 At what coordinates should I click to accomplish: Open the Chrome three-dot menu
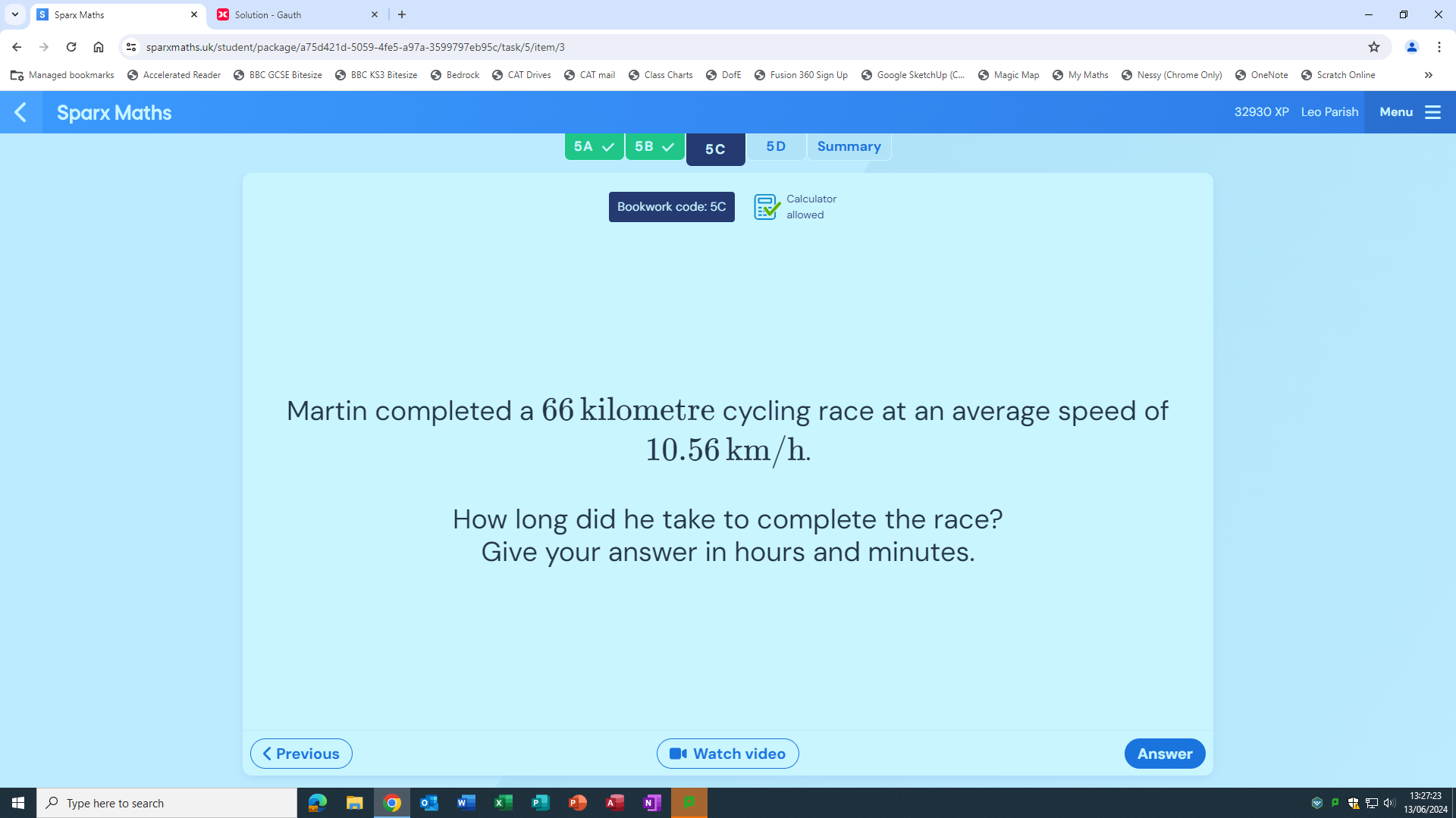(x=1439, y=47)
